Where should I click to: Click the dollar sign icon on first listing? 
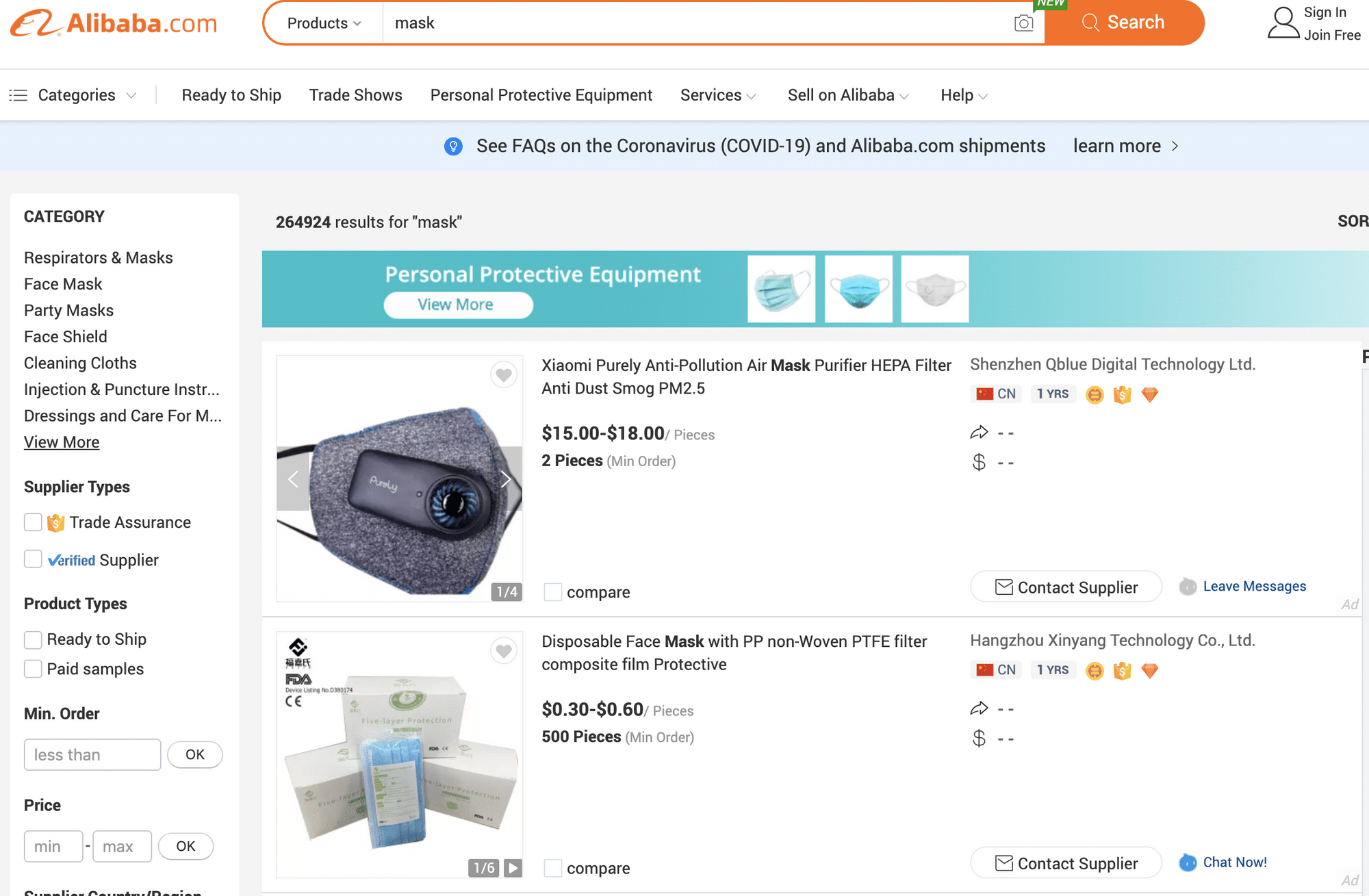(x=979, y=461)
